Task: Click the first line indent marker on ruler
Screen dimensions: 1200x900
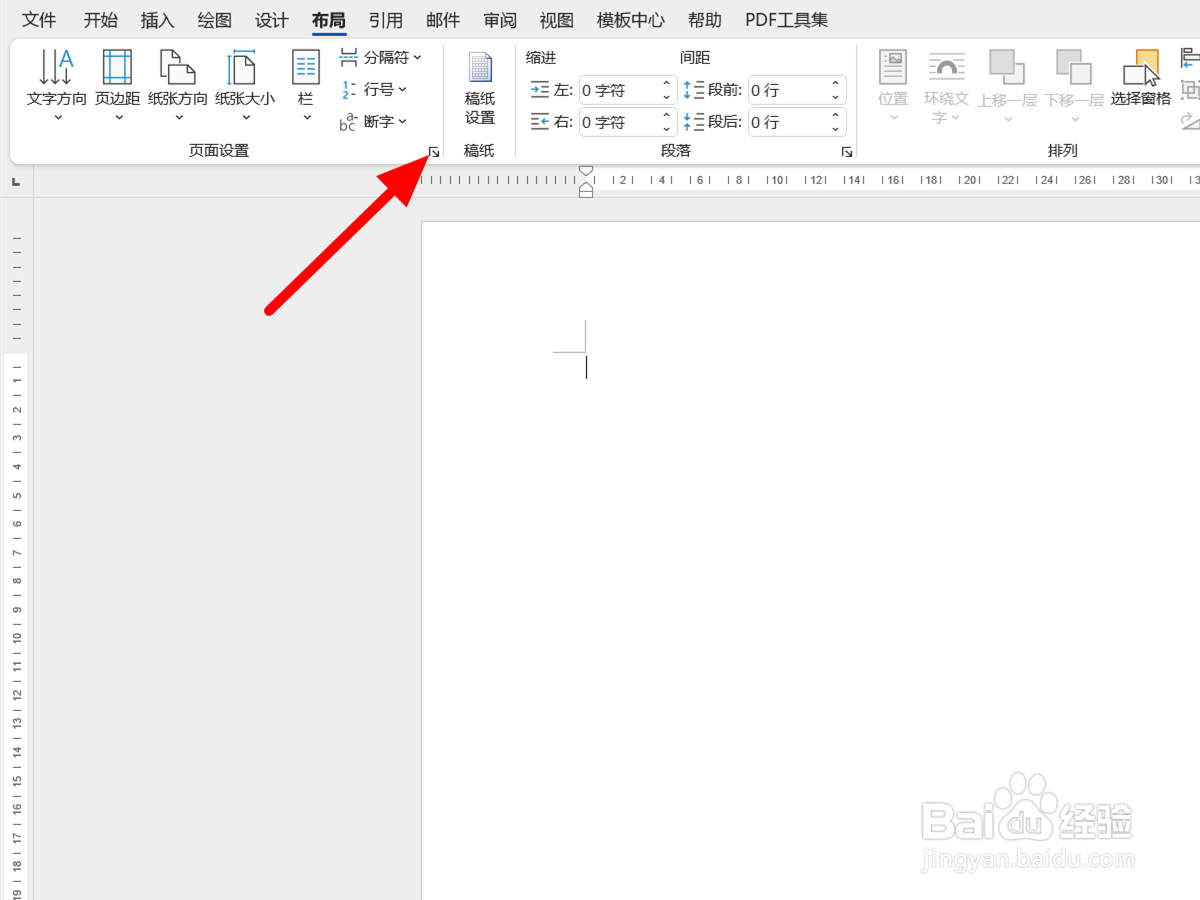Action: tap(586, 172)
